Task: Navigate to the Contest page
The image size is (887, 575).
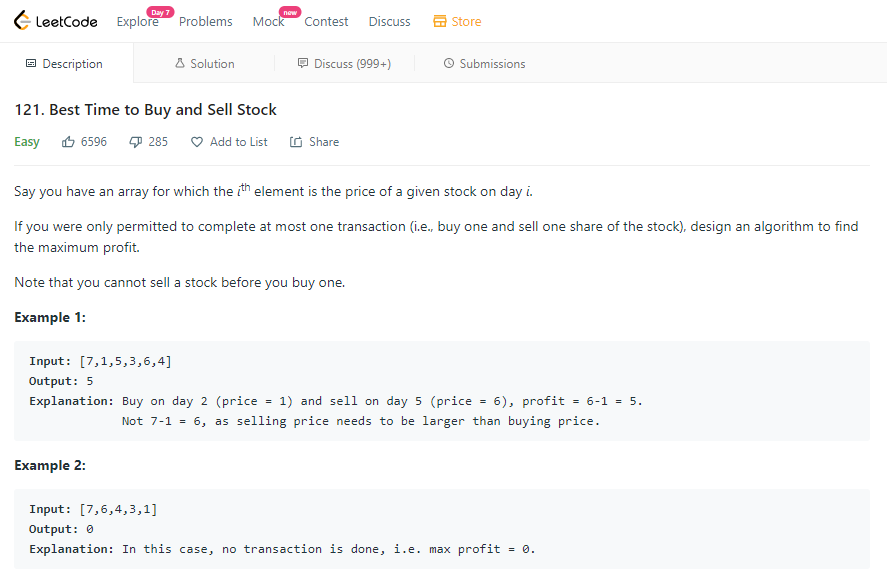Action: tap(326, 22)
